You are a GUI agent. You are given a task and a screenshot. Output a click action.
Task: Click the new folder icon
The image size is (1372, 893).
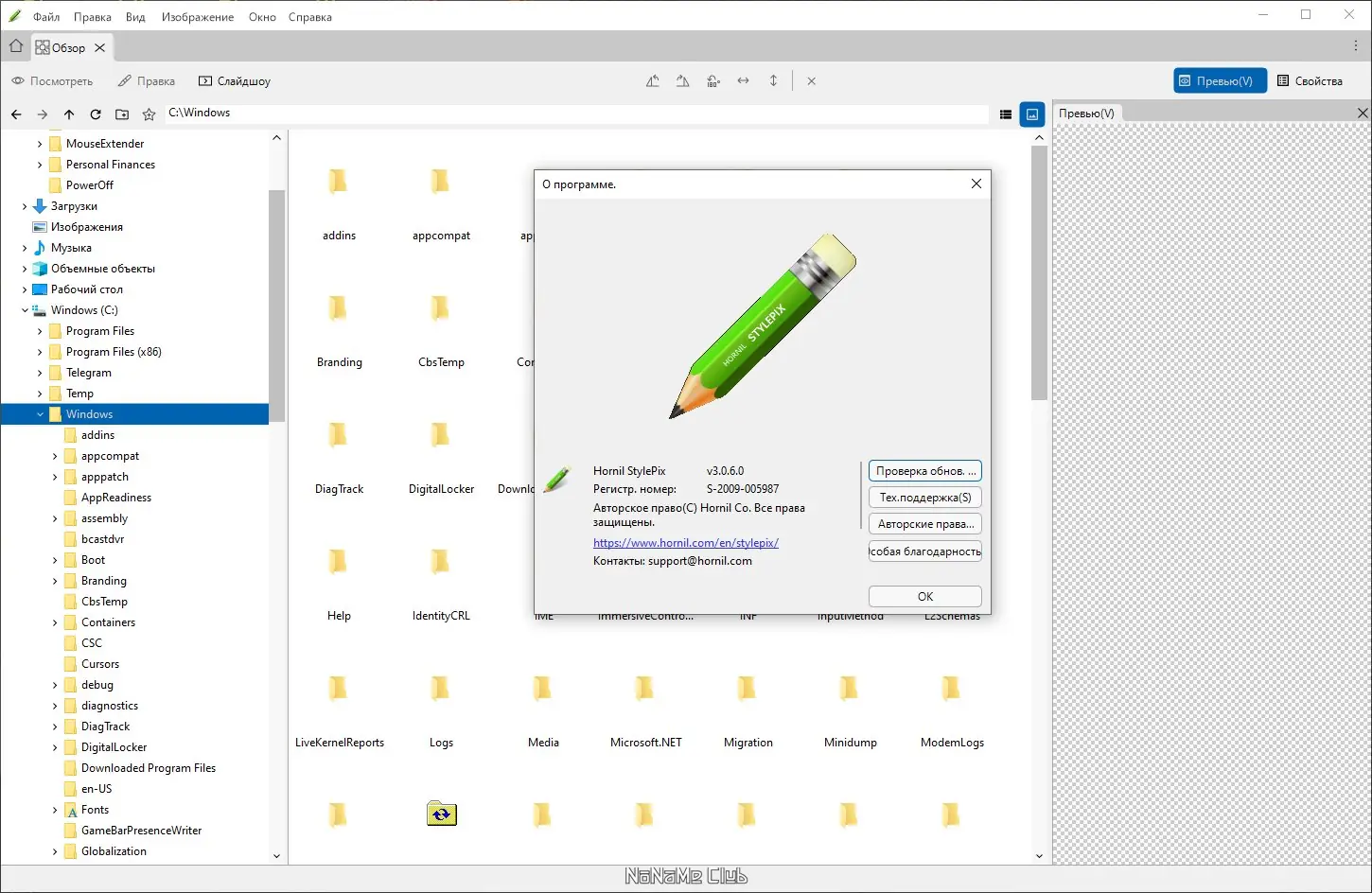(x=122, y=114)
